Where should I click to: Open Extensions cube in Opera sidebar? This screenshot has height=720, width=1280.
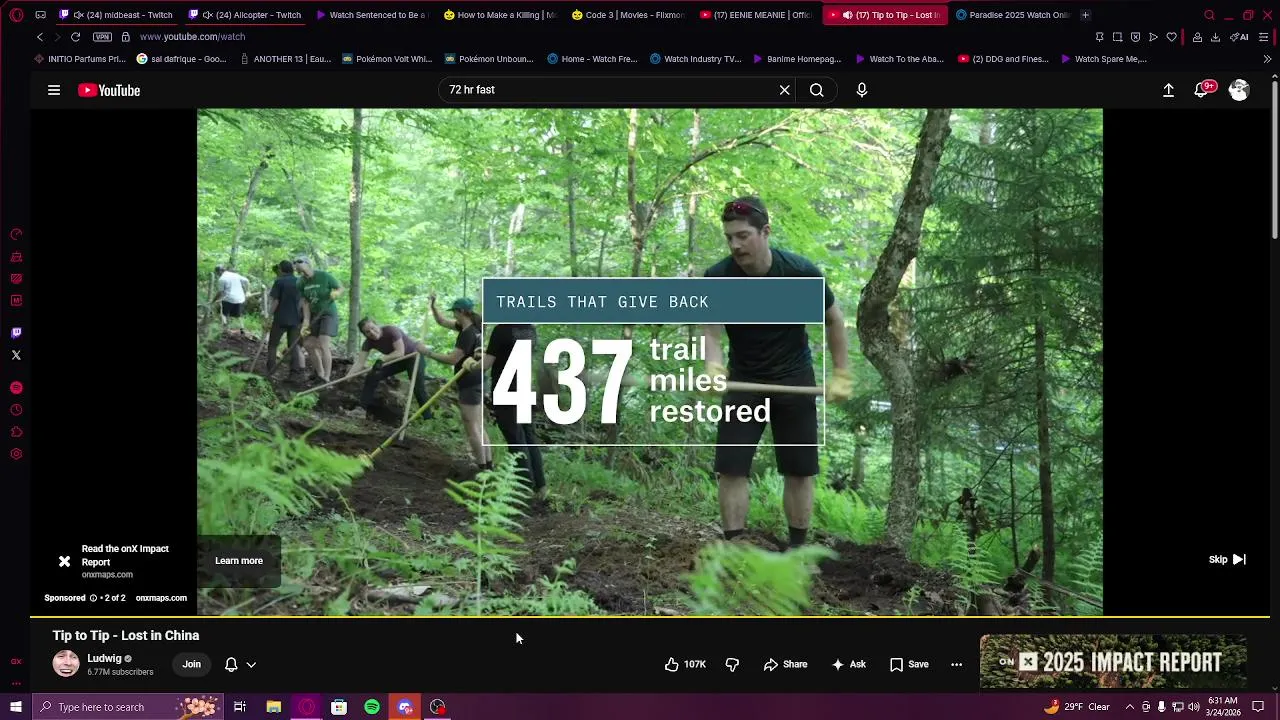[x=16, y=432]
